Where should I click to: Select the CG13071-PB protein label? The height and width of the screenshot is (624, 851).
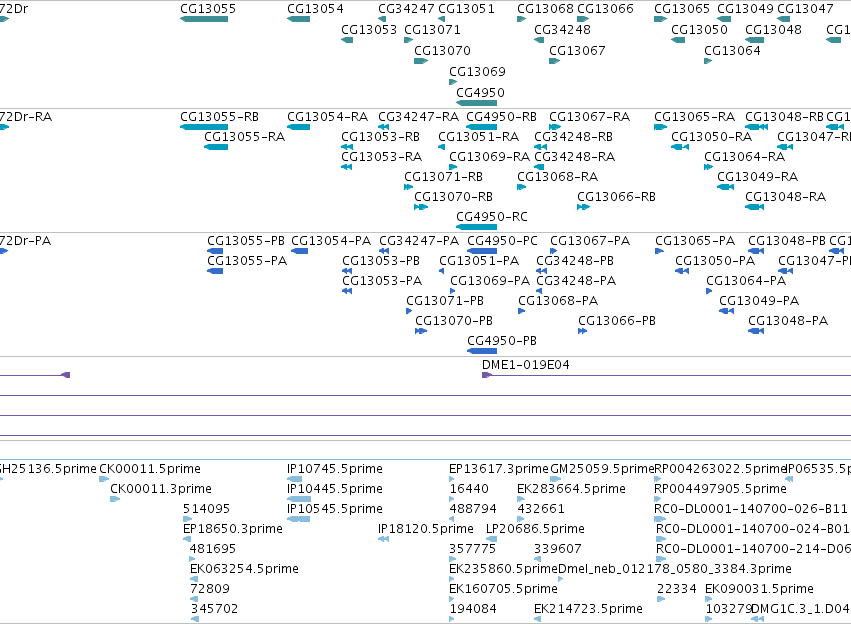(x=445, y=301)
